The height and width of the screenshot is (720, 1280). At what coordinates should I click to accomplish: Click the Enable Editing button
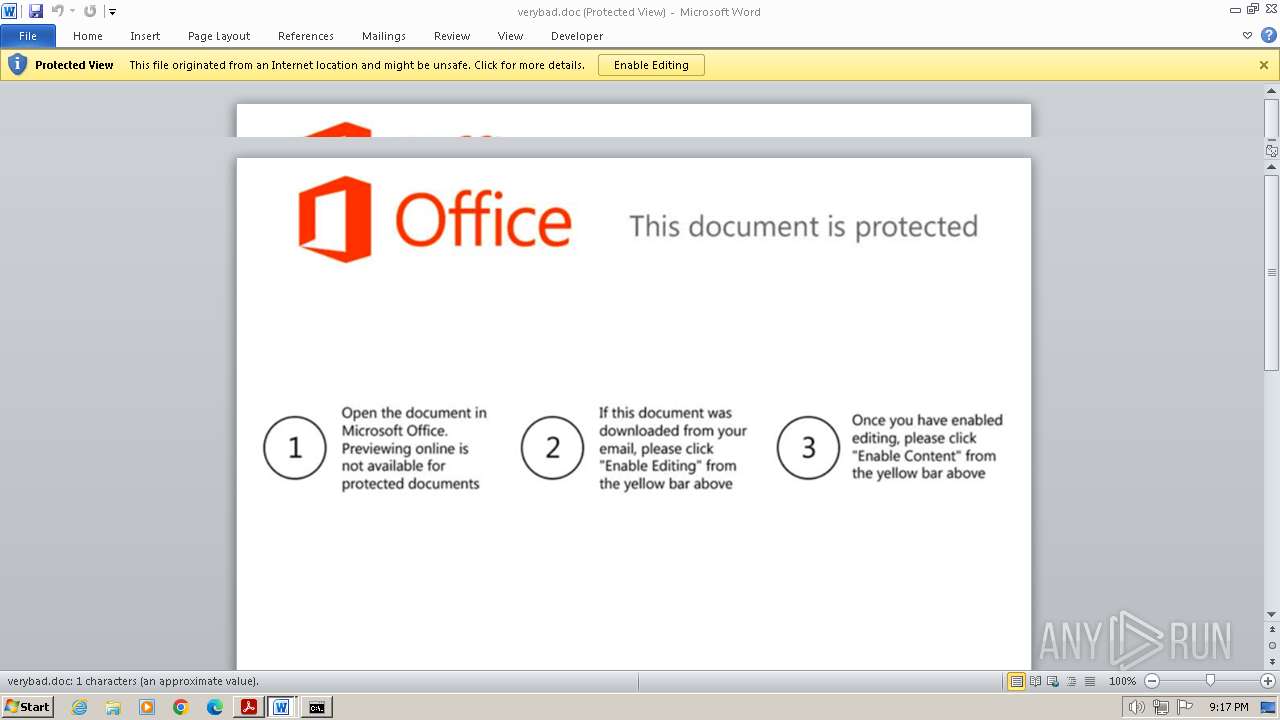pyautogui.click(x=651, y=65)
